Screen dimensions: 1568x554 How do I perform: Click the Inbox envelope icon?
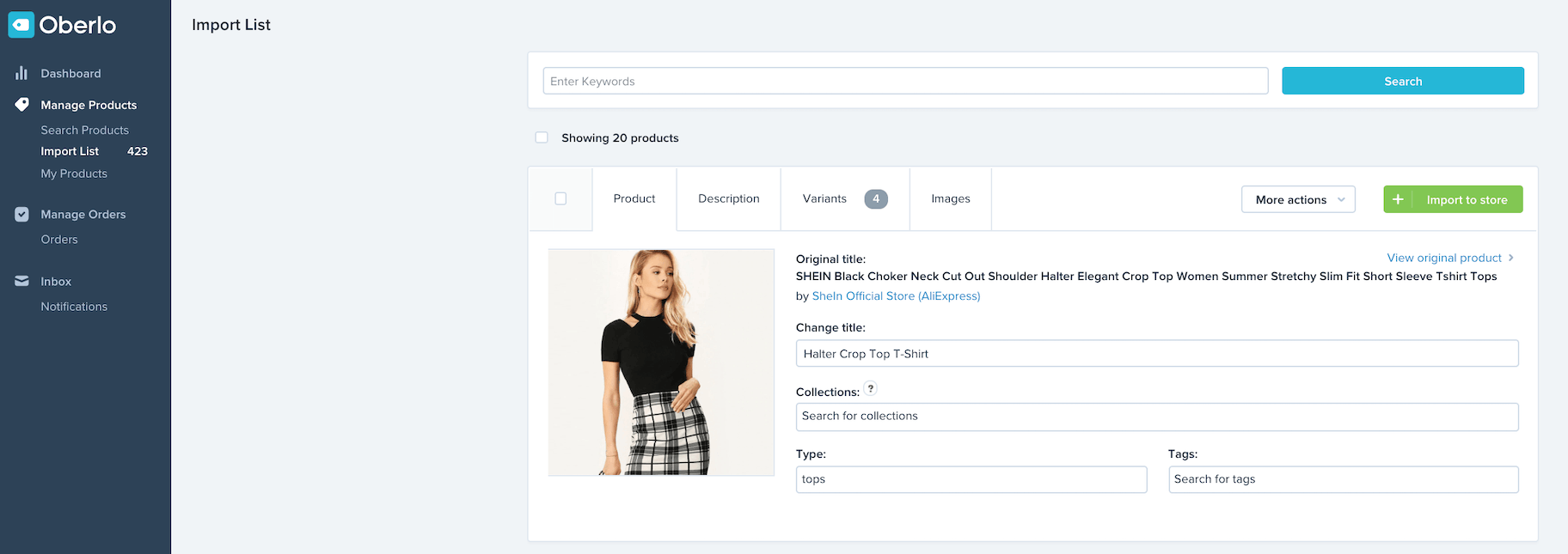[x=21, y=281]
